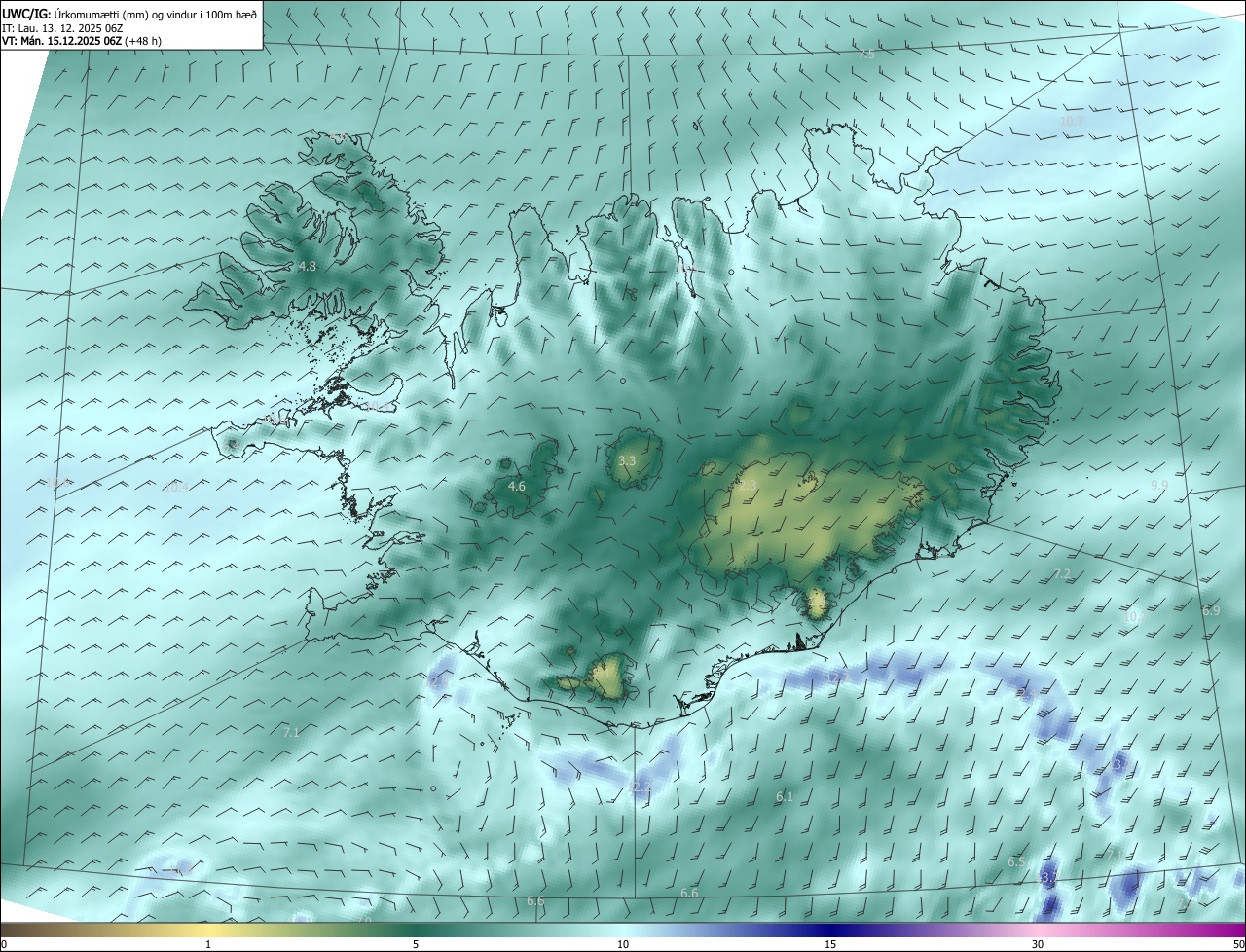This screenshot has width=1246, height=952.
Task: Click the 10.7 value label
Action: pos(1072,121)
